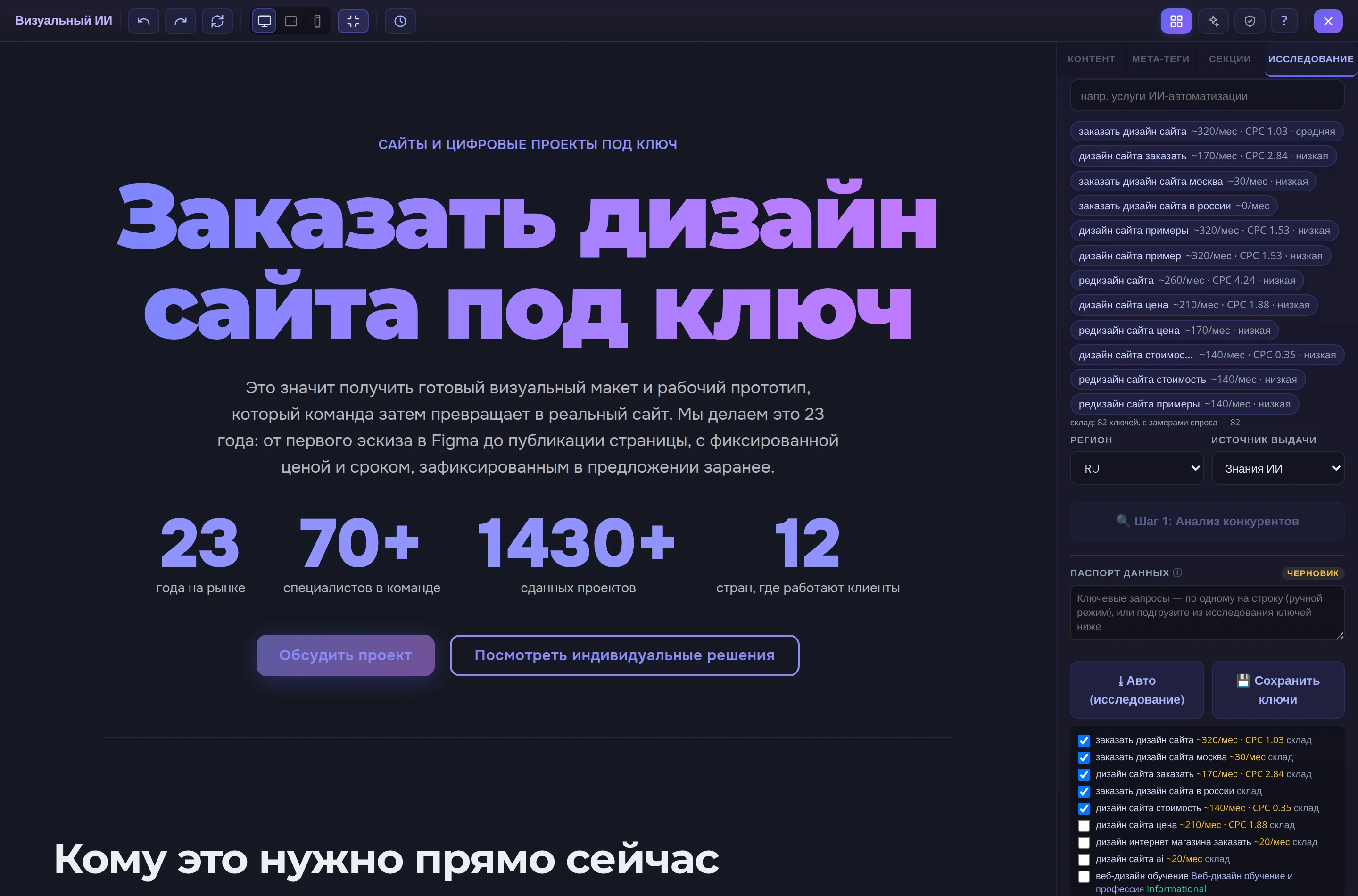1358x896 pixels.
Task: Check 'веб-дизайн обучение' checkbox
Action: click(x=1084, y=877)
